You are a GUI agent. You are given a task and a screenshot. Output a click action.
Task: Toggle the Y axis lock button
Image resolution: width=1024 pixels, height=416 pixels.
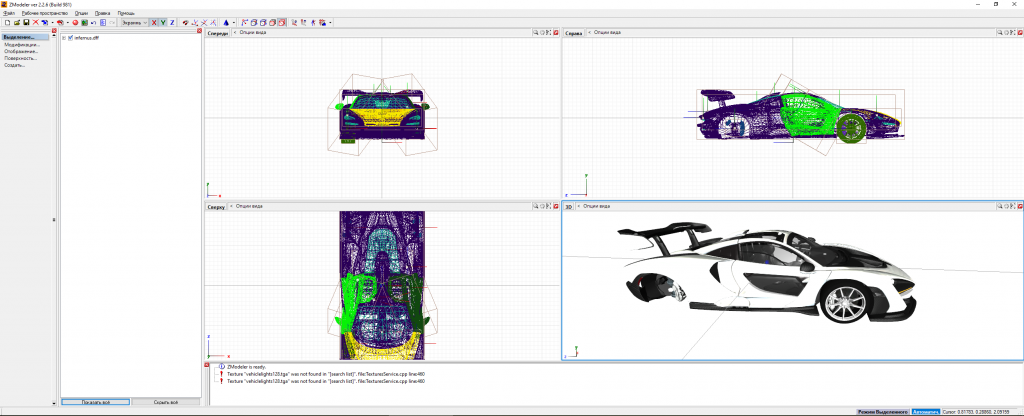coord(163,22)
